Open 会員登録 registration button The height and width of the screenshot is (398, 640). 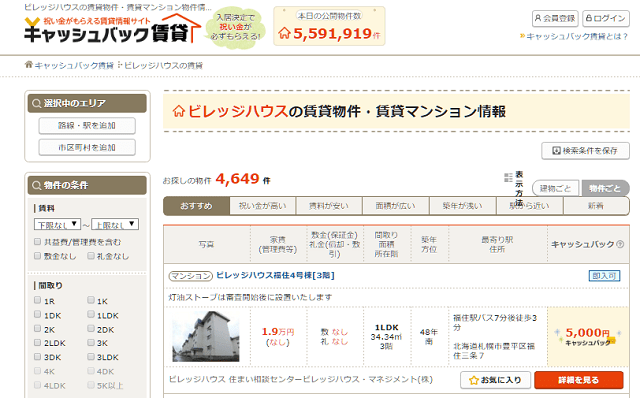click(555, 18)
